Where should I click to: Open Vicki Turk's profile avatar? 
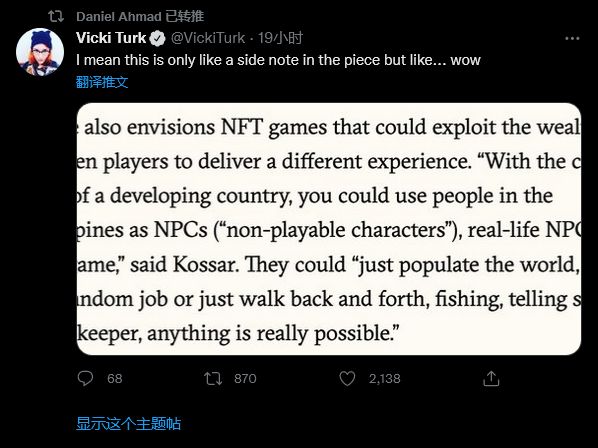pos(40,52)
